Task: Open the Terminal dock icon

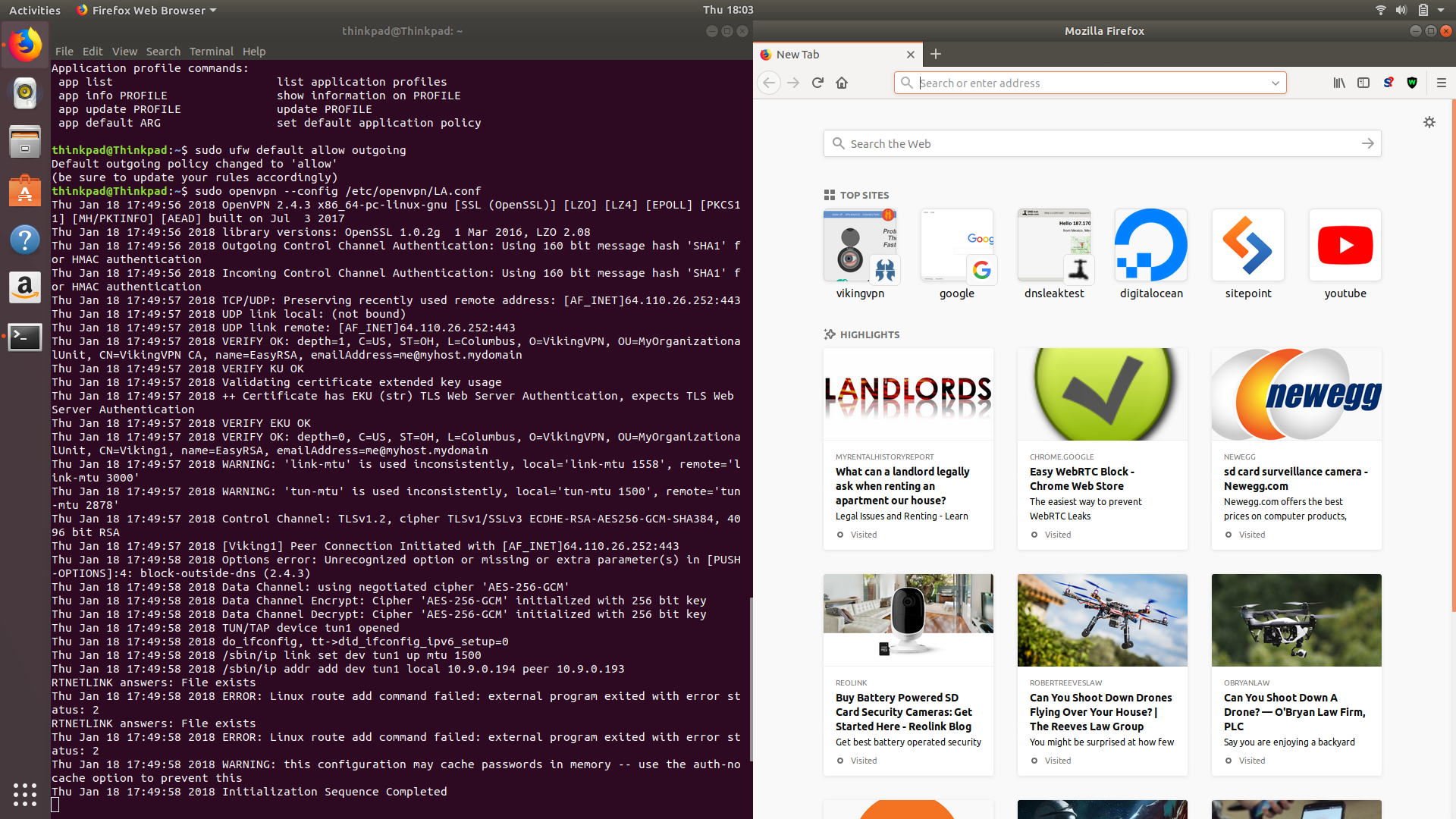Action: point(25,337)
